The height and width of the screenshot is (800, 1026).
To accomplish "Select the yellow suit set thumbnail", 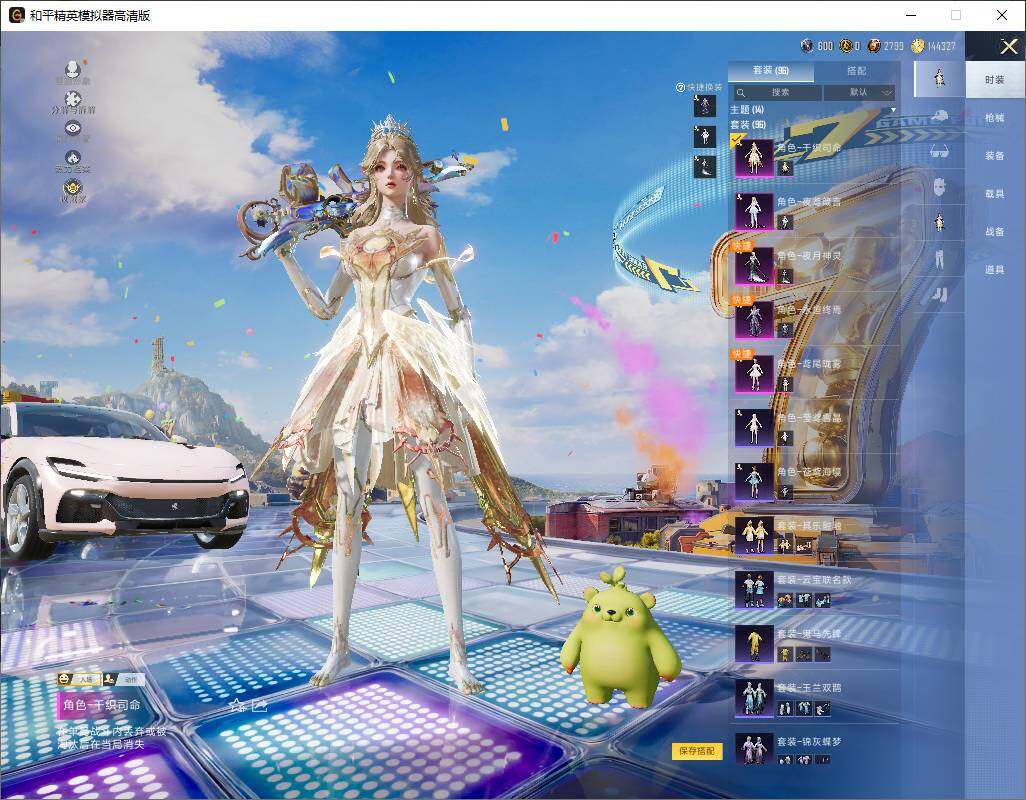I will coord(754,644).
